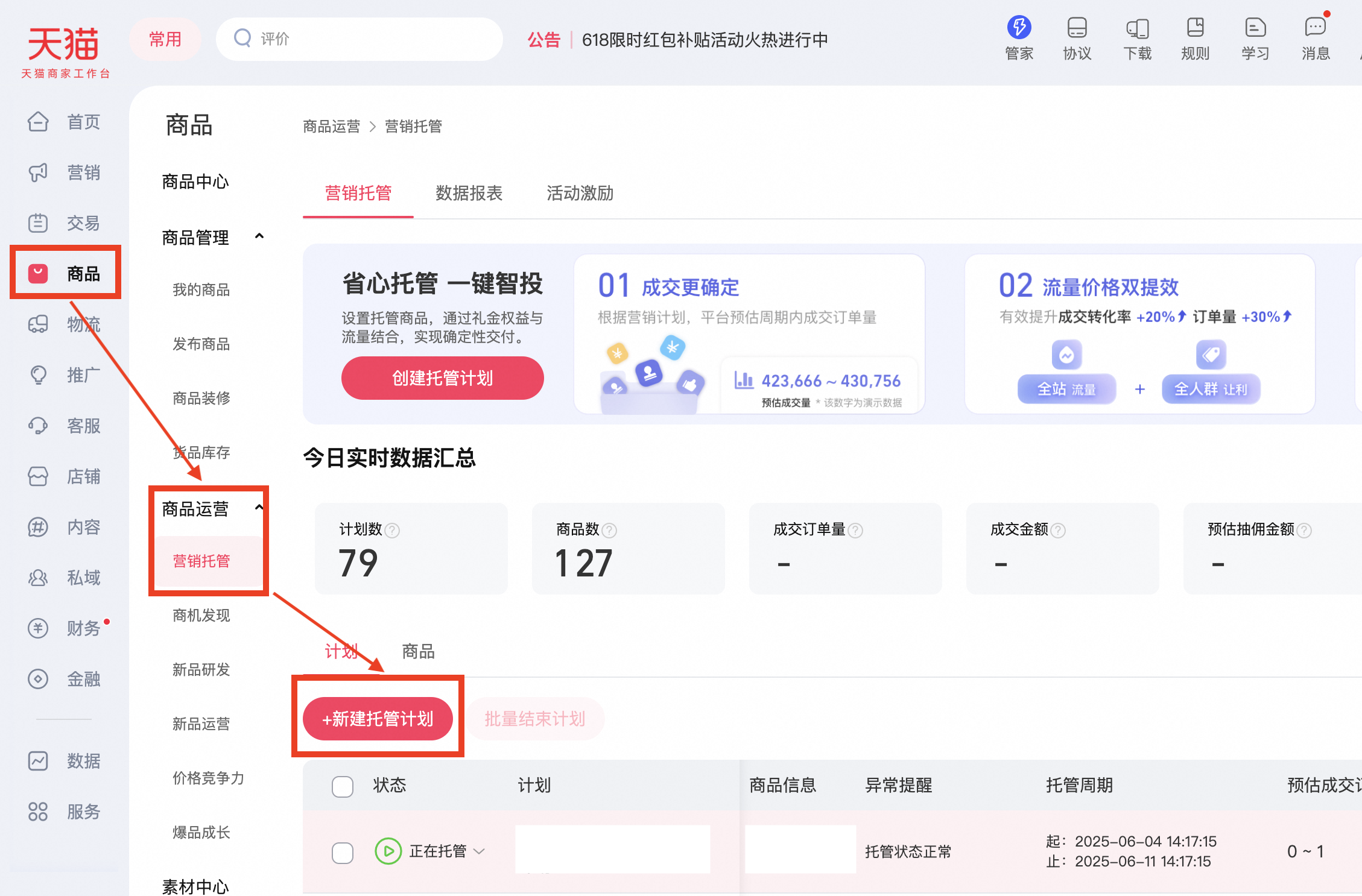
Task: Click the 02 流量价格双提效 card
Action: tap(1140, 334)
